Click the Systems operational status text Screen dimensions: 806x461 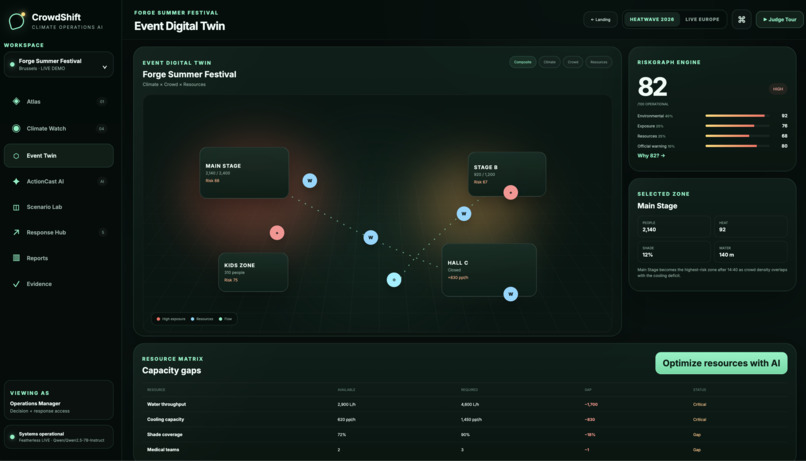pyautogui.click(x=41, y=434)
